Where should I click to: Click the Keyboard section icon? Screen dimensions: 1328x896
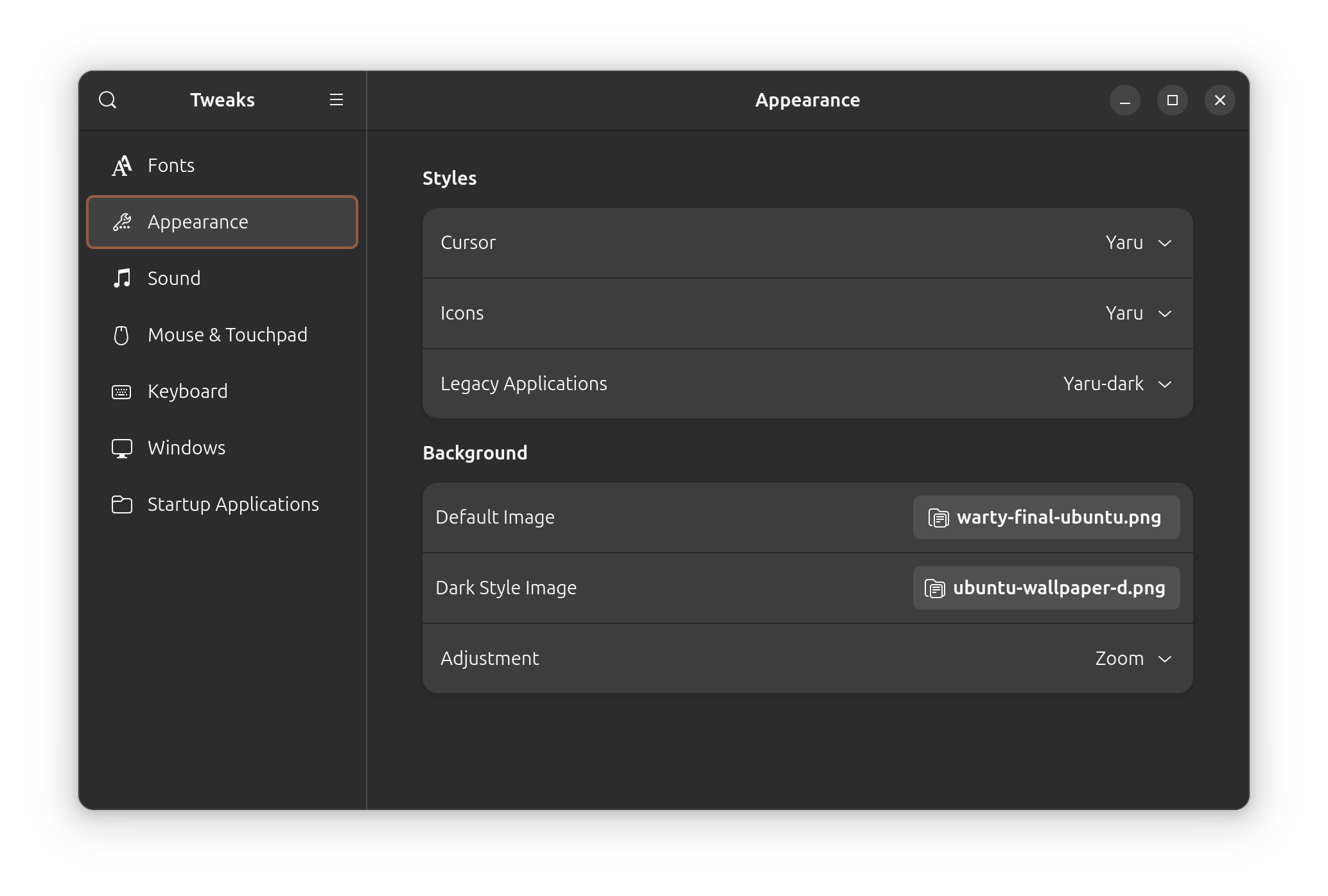(x=122, y=391)
